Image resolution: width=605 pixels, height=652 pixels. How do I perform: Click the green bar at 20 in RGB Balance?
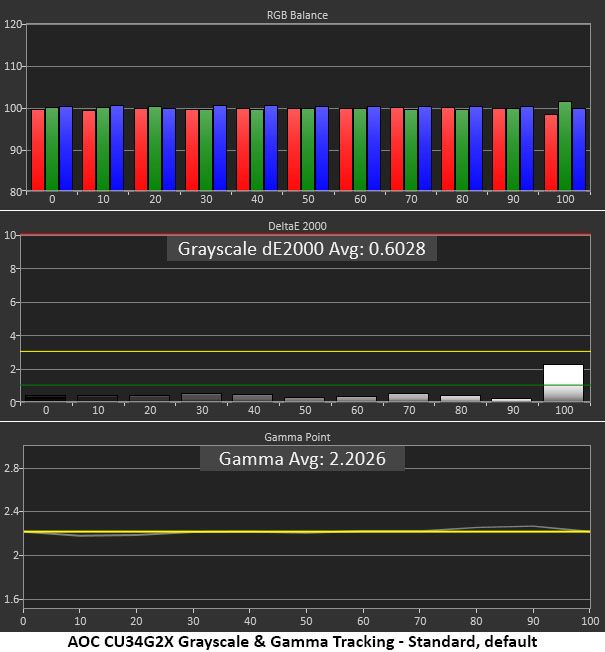tap(155, 149)
